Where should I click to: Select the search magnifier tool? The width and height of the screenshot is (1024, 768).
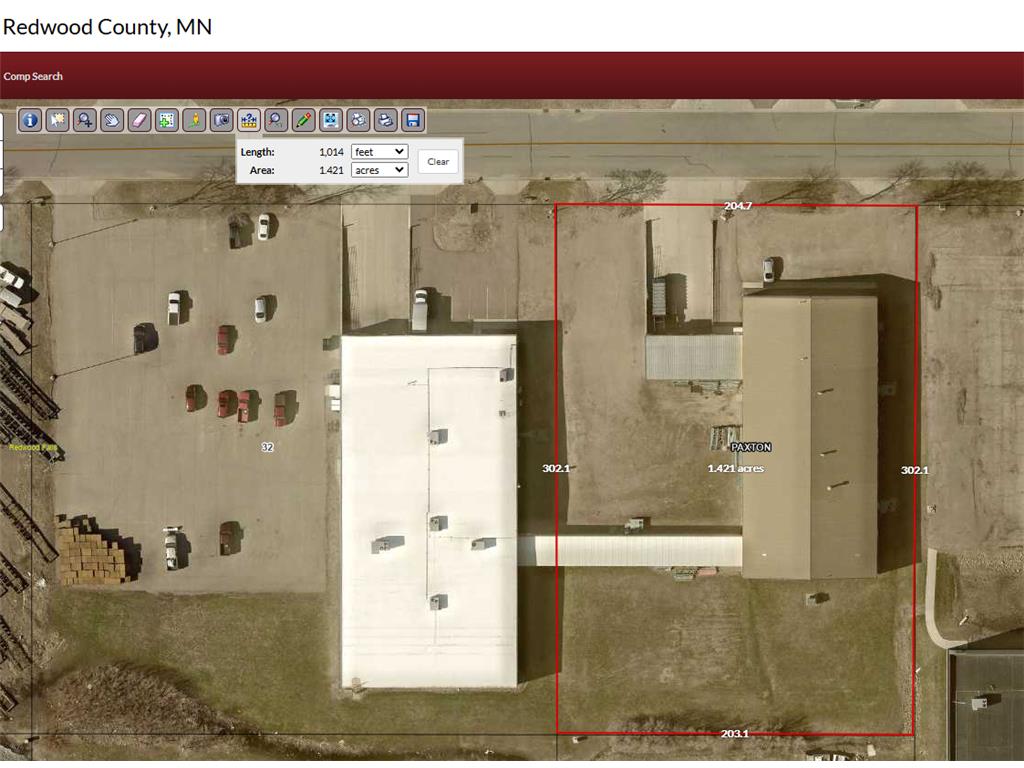click(x=277, y=120)
